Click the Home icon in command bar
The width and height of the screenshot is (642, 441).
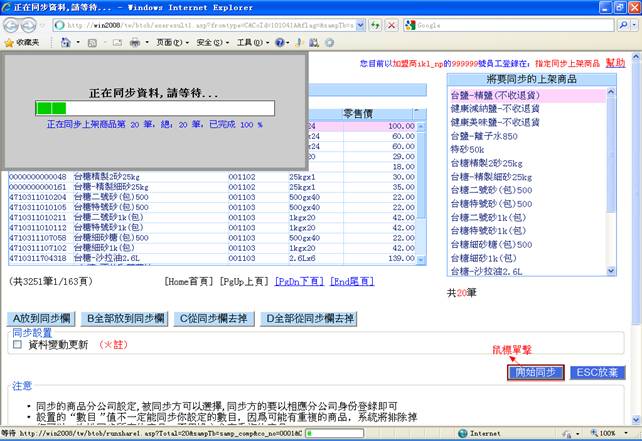[66, 43]
